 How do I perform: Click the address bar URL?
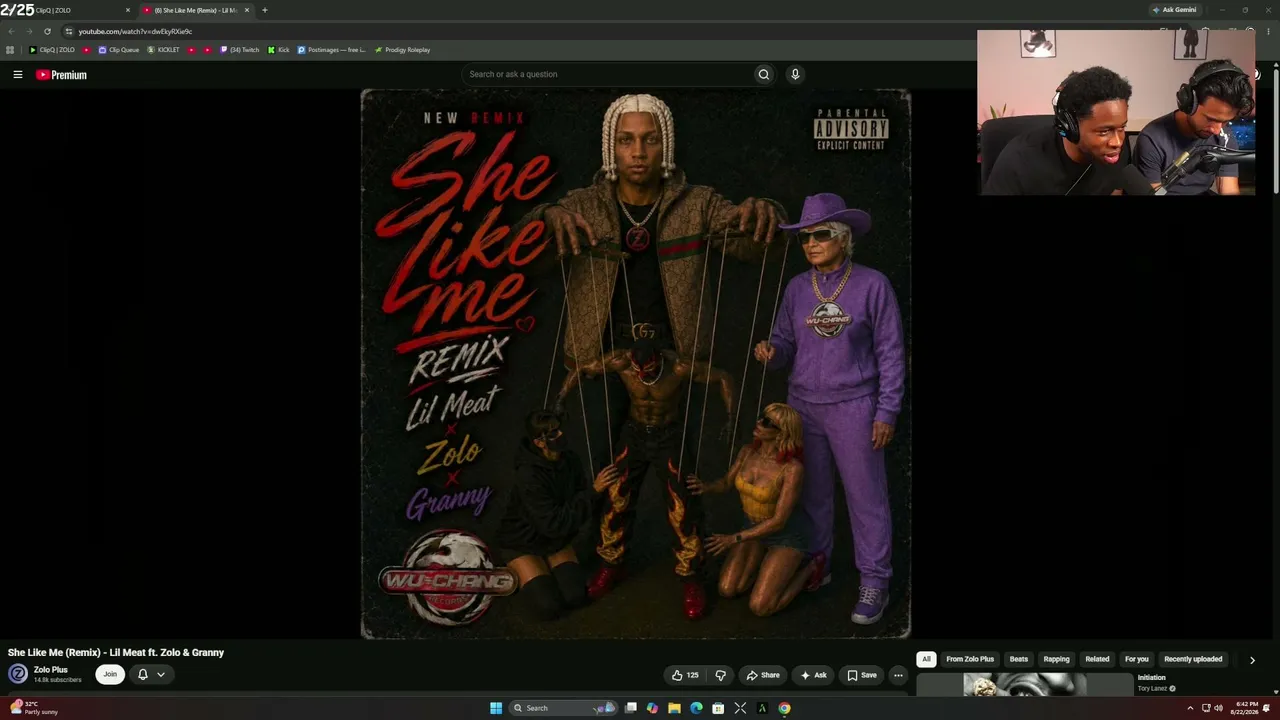135,31
